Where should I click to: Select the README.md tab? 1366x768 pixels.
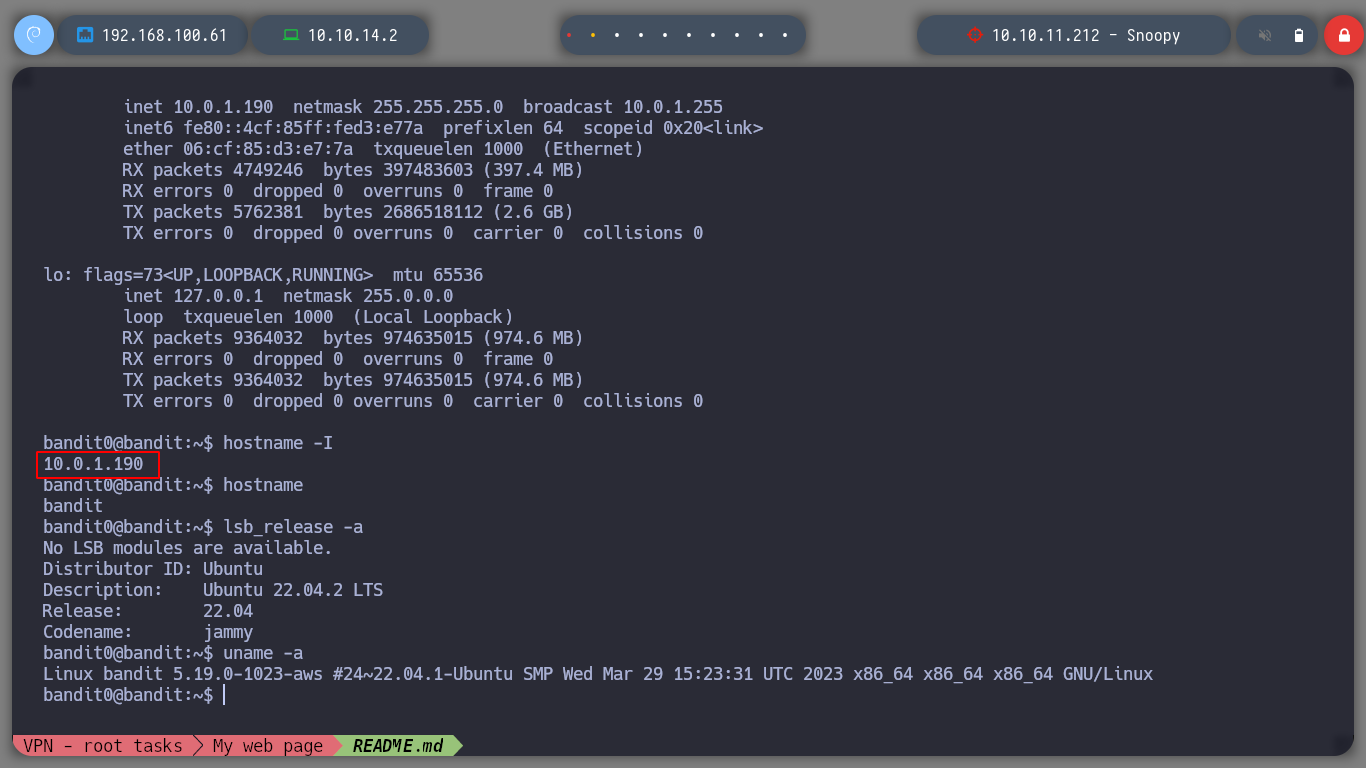(x=400, y=746)
